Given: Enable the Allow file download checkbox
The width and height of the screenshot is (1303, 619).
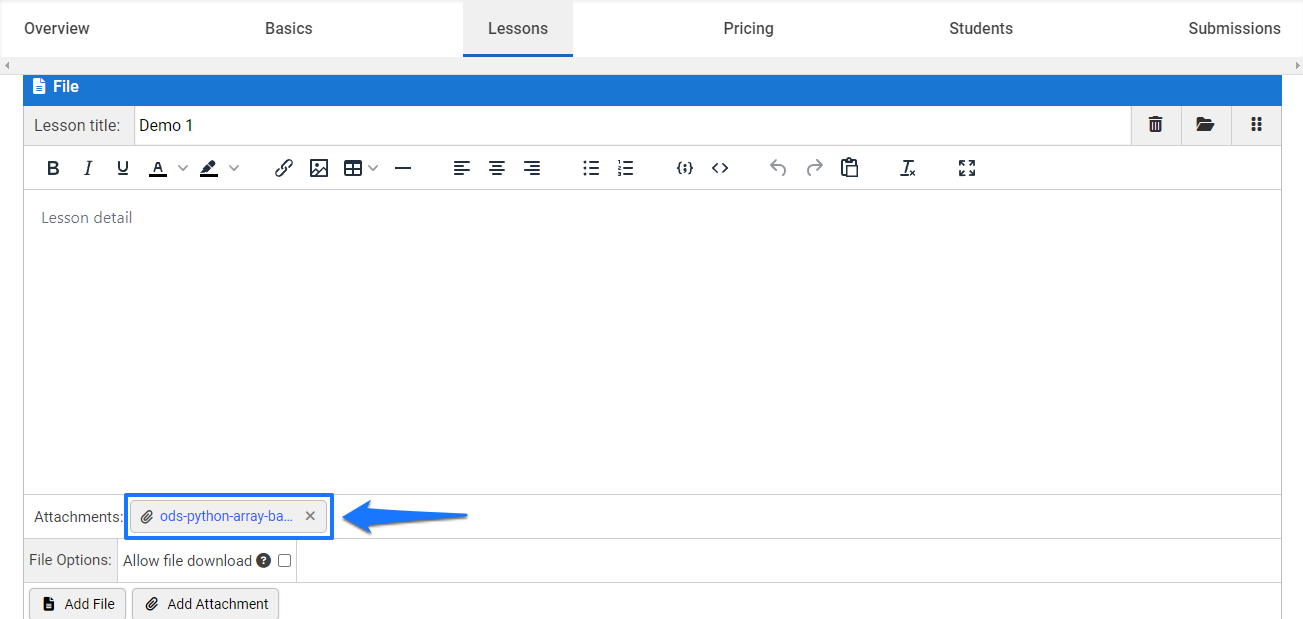Looking at the screenshot, I should click(284, 561).
